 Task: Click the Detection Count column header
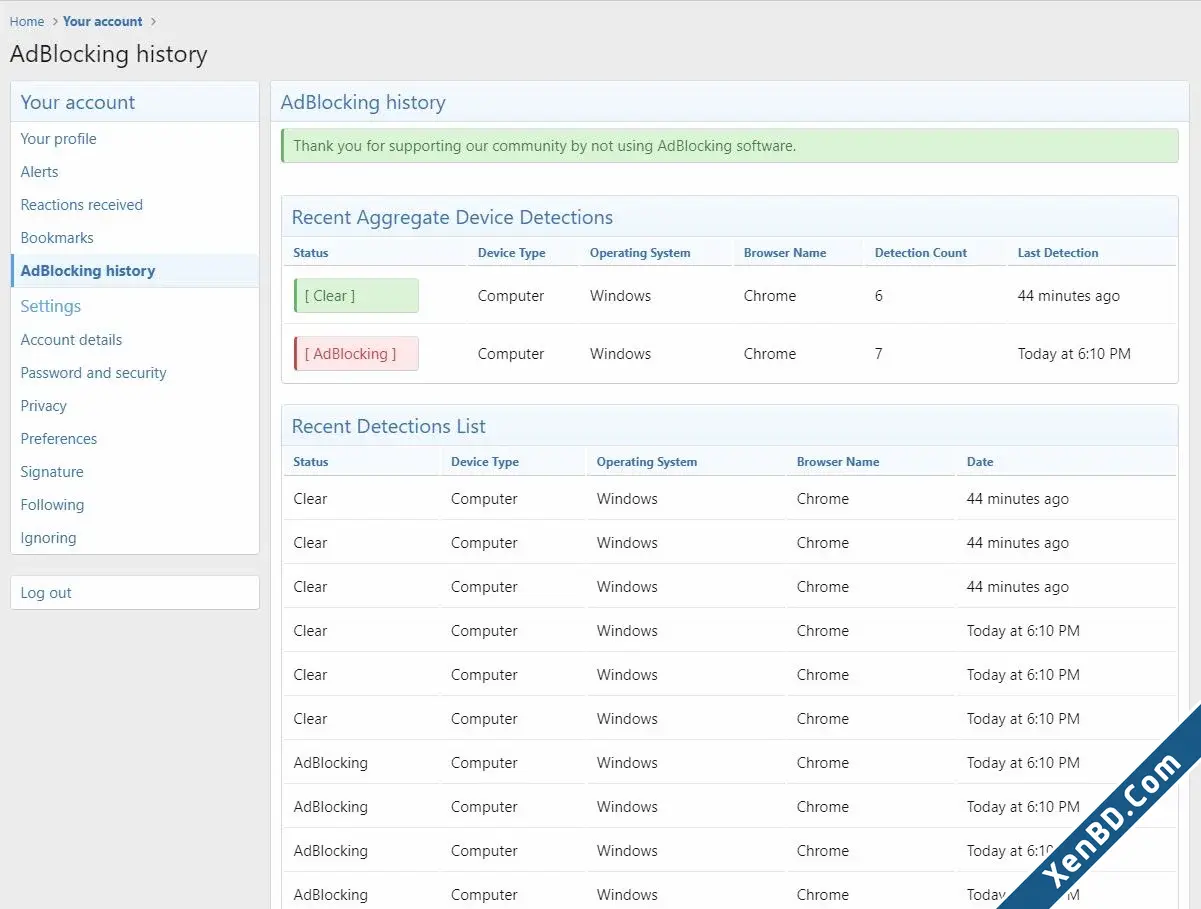pyautogui.click(x=921, y=253)
